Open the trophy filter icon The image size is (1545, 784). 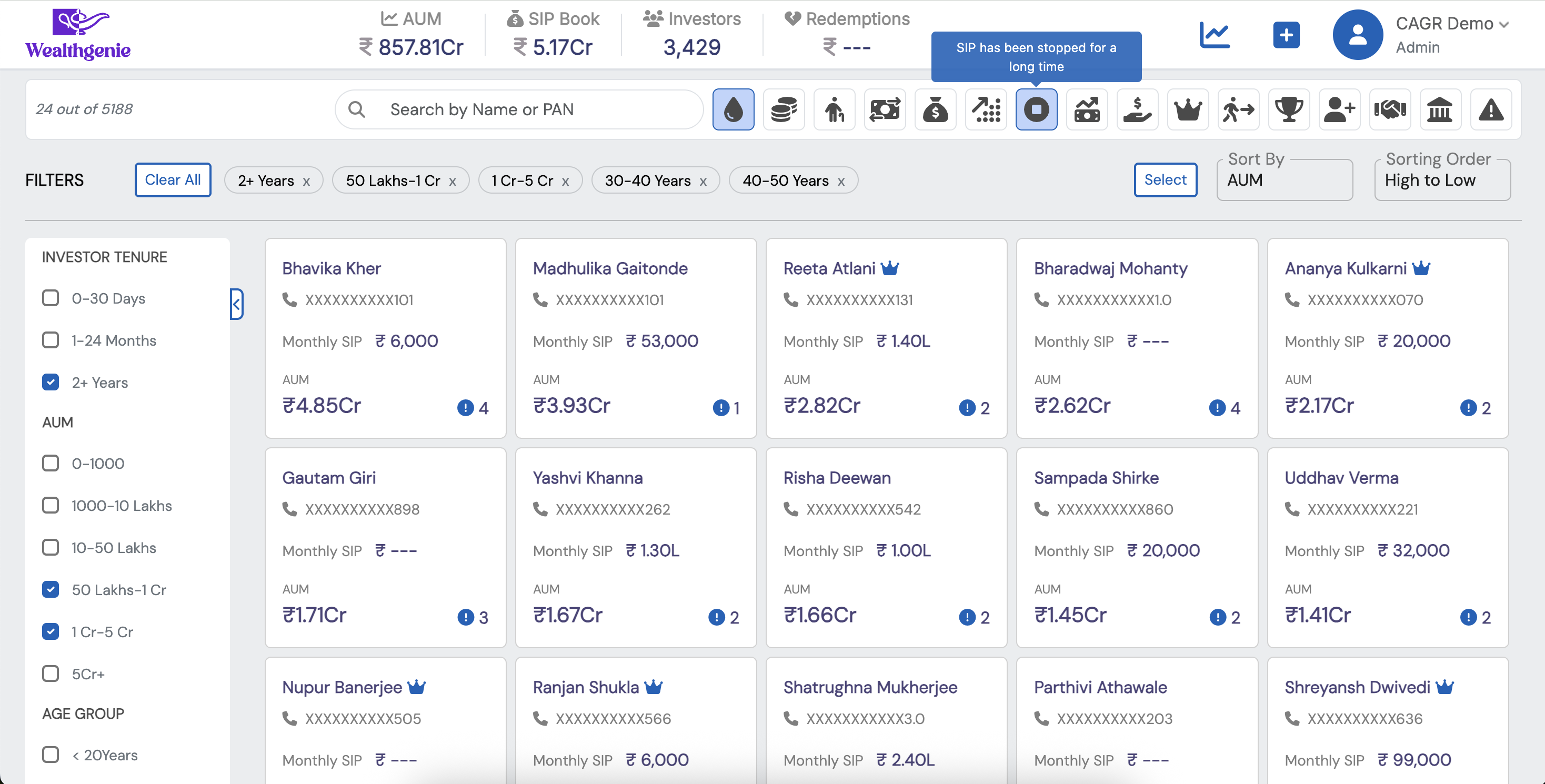pyautogui.click(x=1289, y=109)
